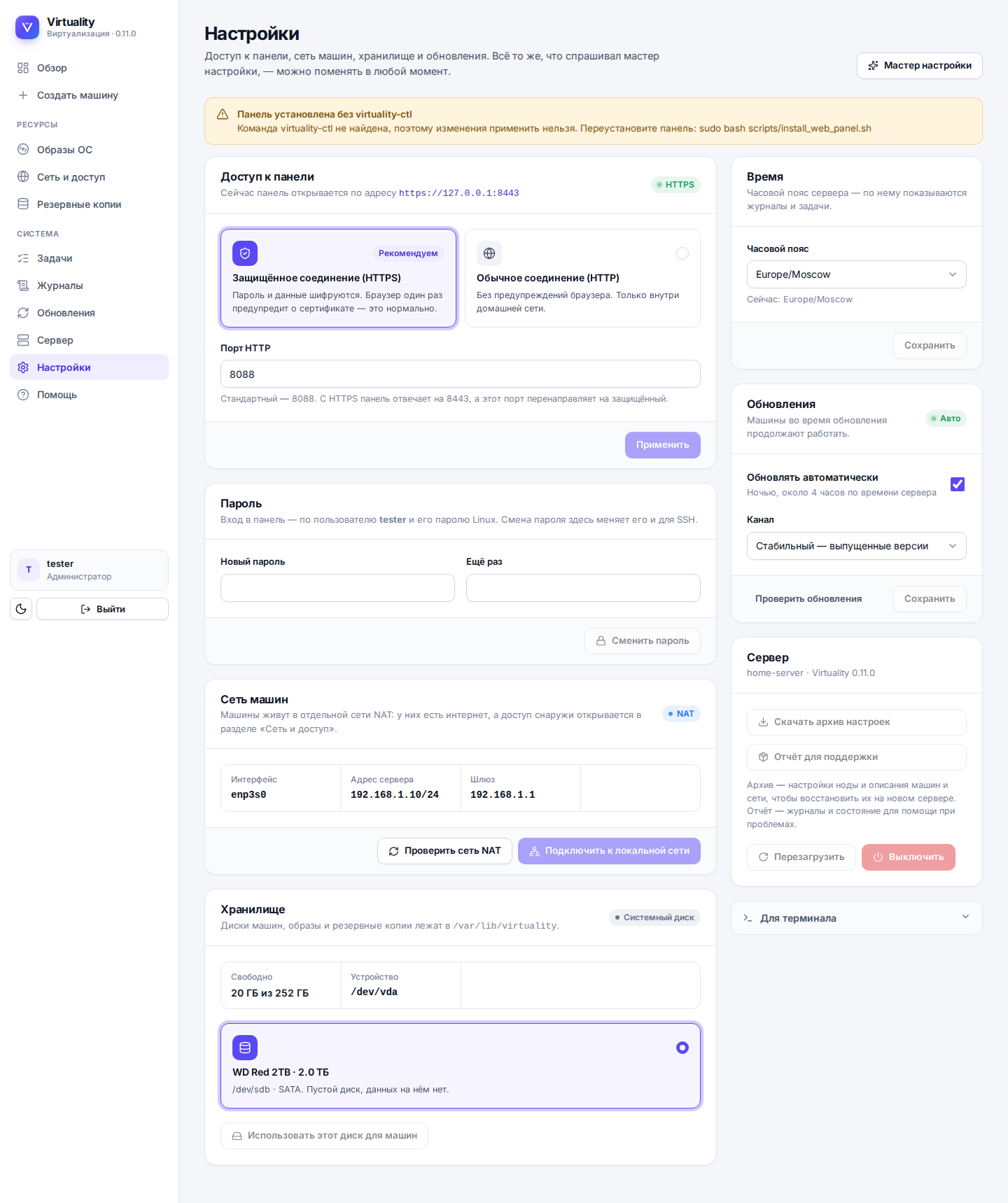Click the HTTPS shield icon
This screenshot has height=1203, width=1008.
[245, 253]
